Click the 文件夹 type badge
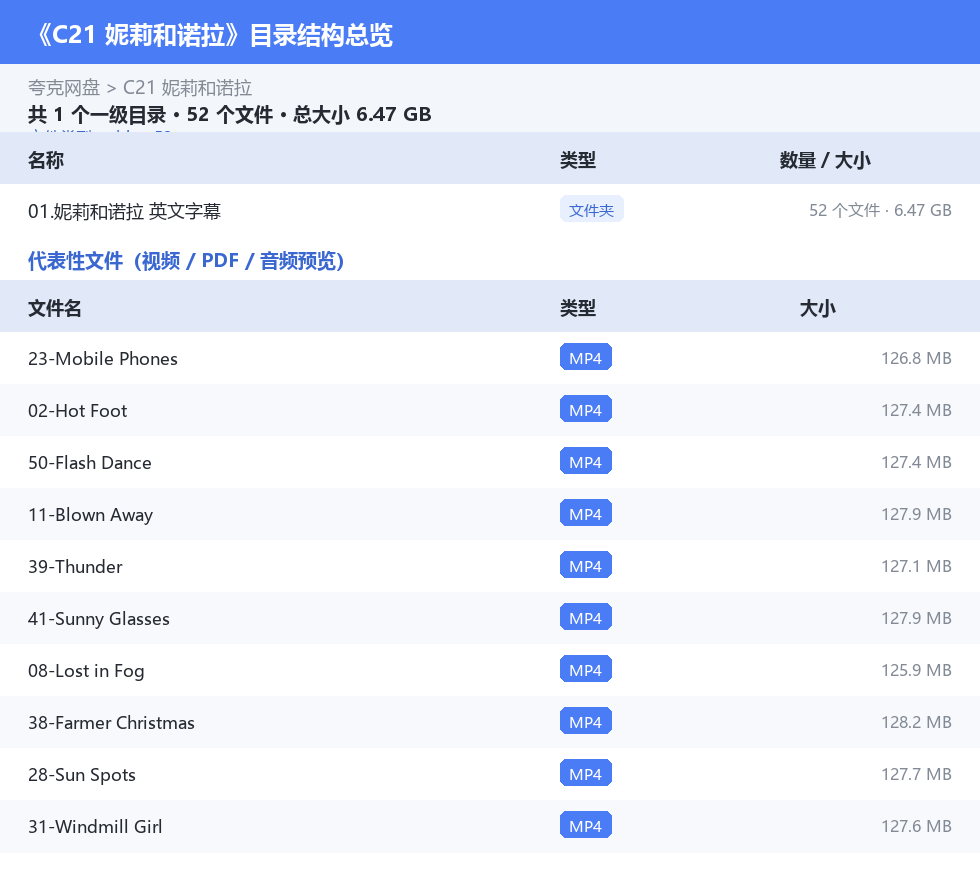The image size is (980, 884). pos(591,210)
